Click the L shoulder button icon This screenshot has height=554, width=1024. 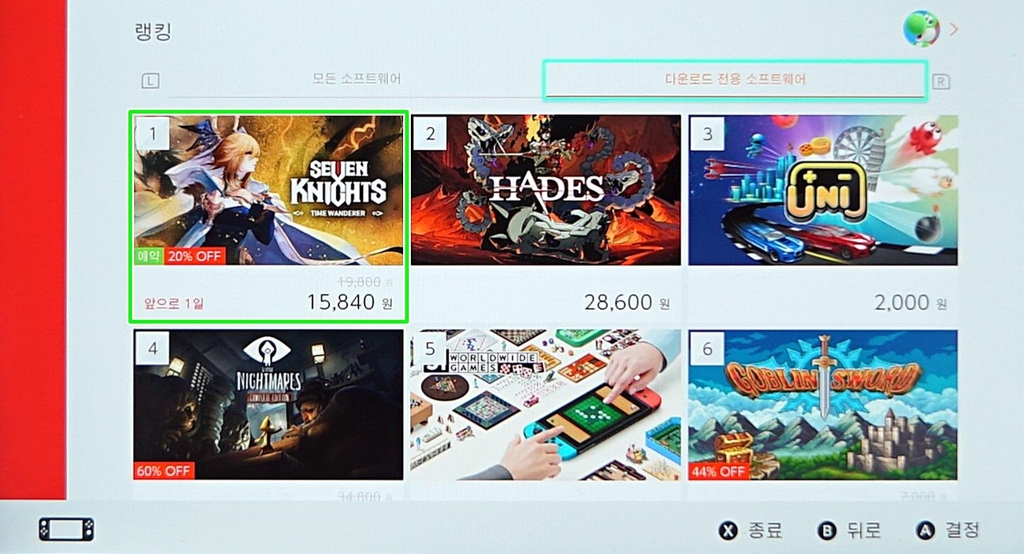(150, 82)
